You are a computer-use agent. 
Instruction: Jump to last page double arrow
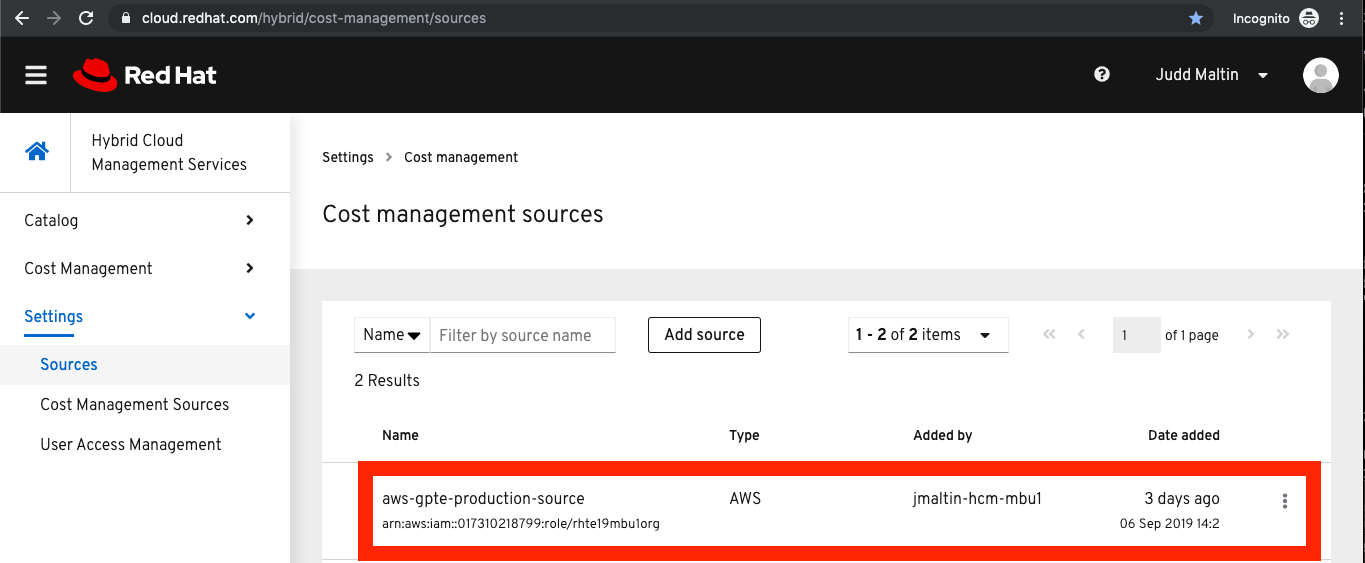click(1283, 335)
